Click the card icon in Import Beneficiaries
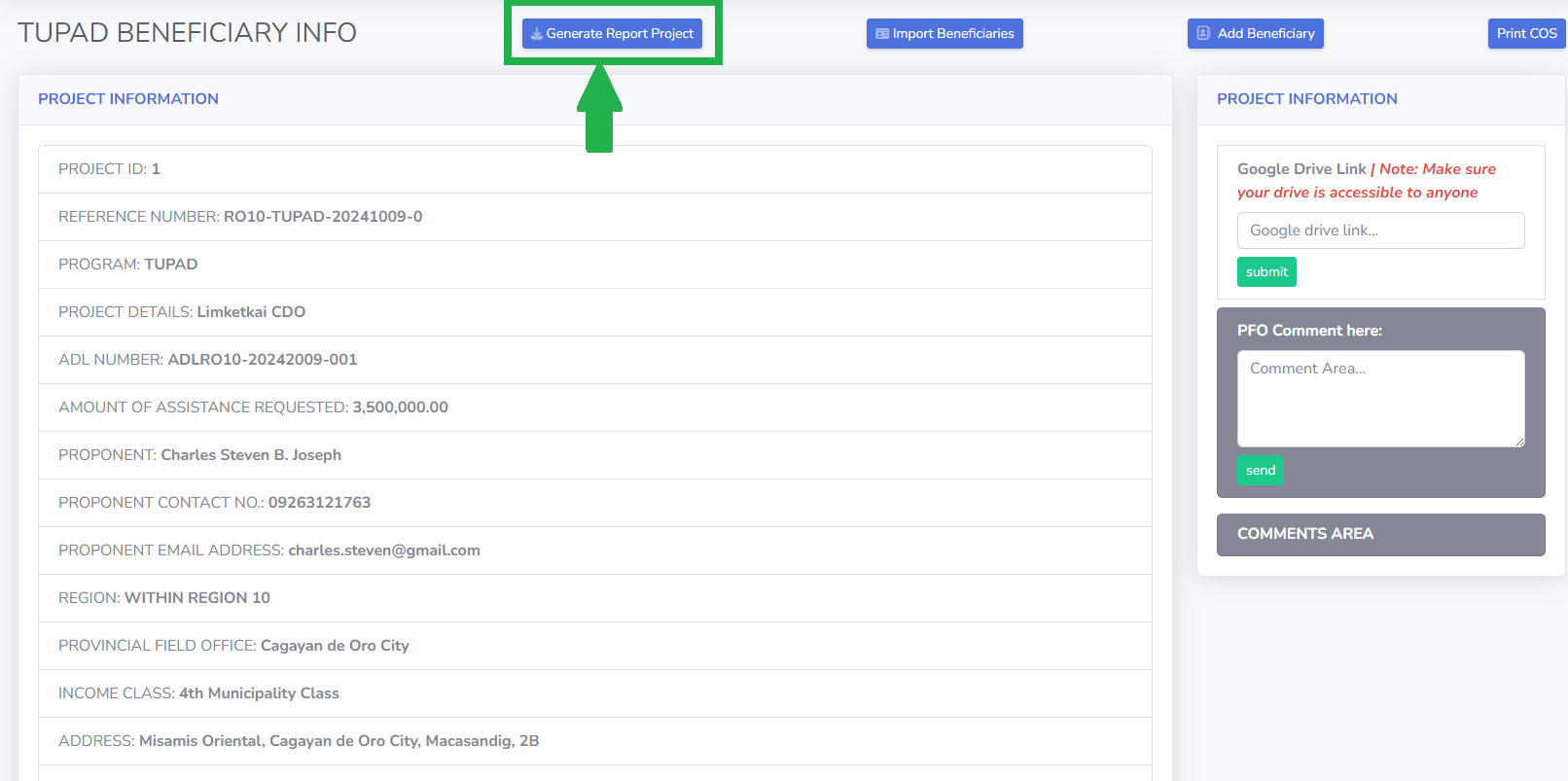The height and width of the screenshot is (781, 1568). (882, 34)
